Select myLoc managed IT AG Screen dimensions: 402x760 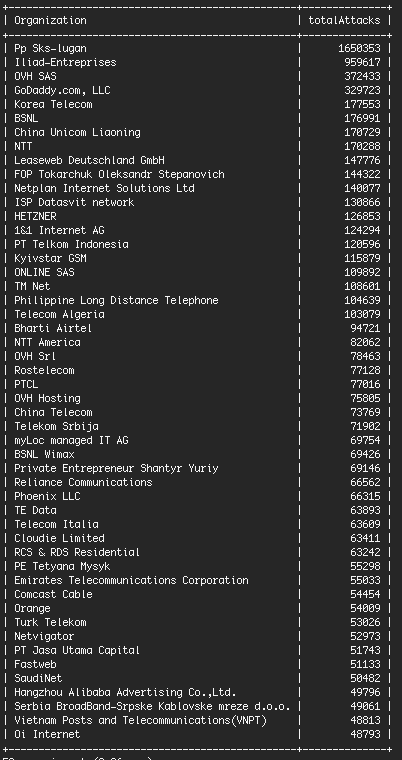pos(71,441)
